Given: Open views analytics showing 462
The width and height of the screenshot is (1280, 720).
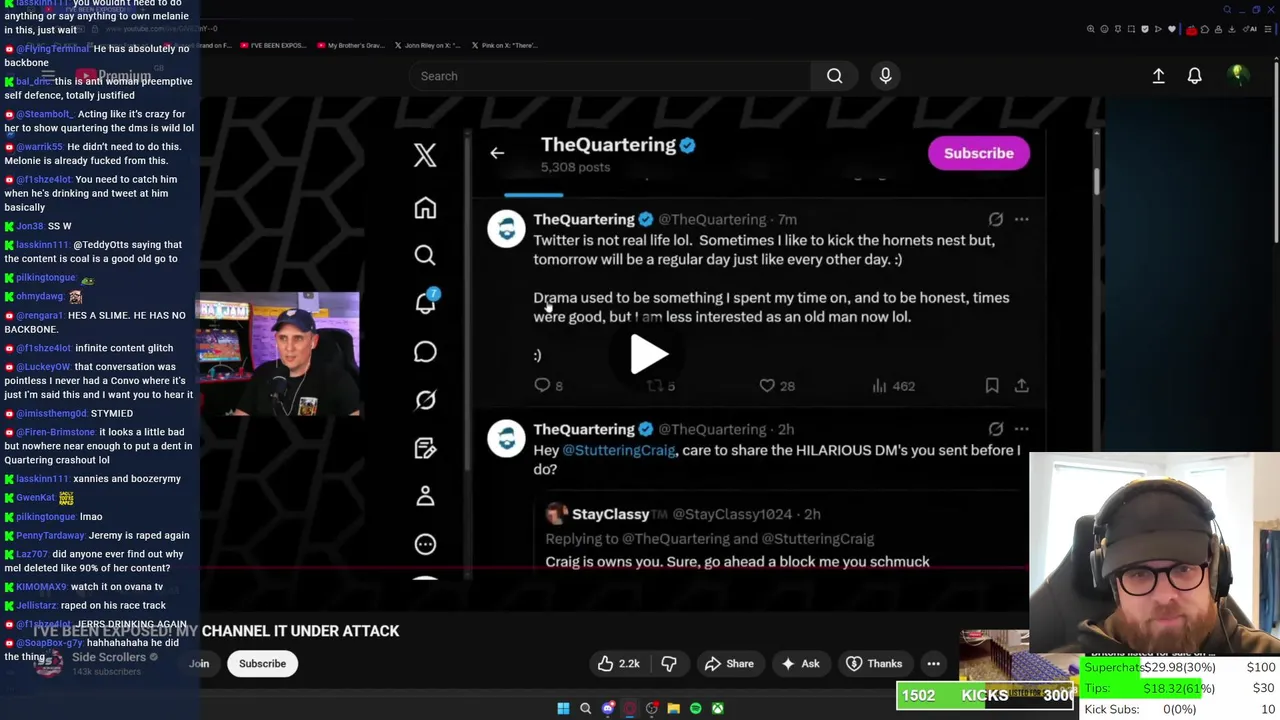Looking at the screenshot, I should point(892,385).
